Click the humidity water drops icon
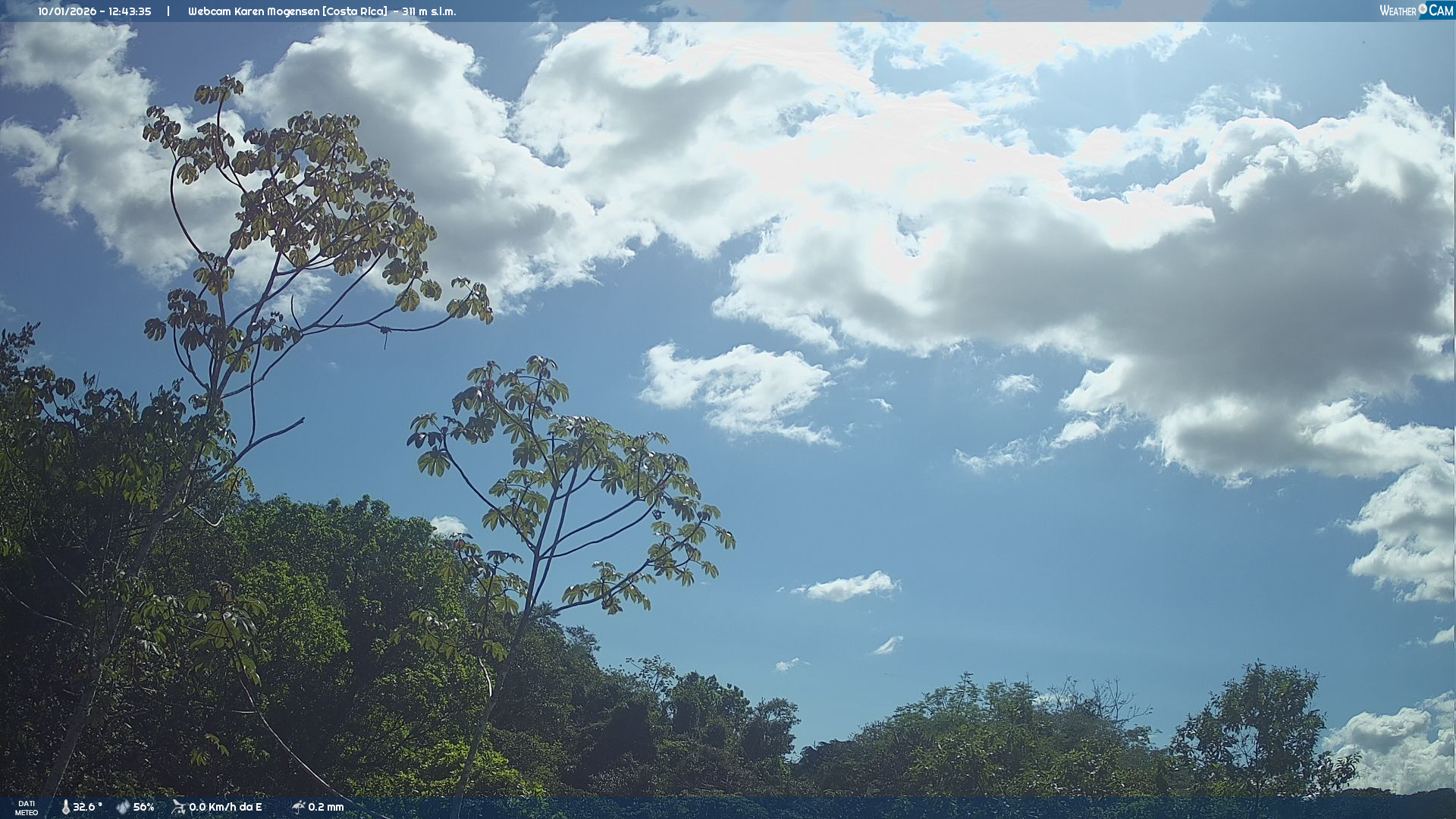 pos(123,807)
